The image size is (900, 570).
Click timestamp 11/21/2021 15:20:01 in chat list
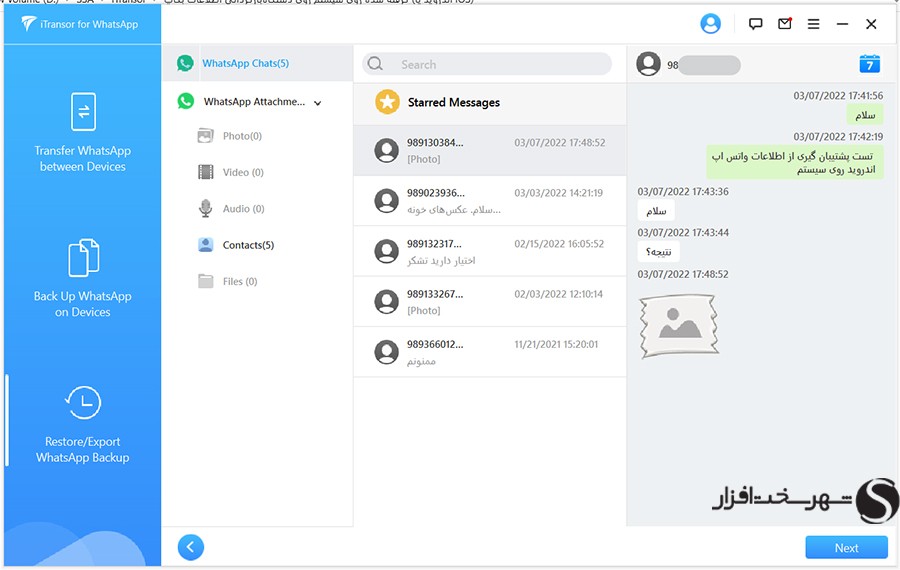556,344
